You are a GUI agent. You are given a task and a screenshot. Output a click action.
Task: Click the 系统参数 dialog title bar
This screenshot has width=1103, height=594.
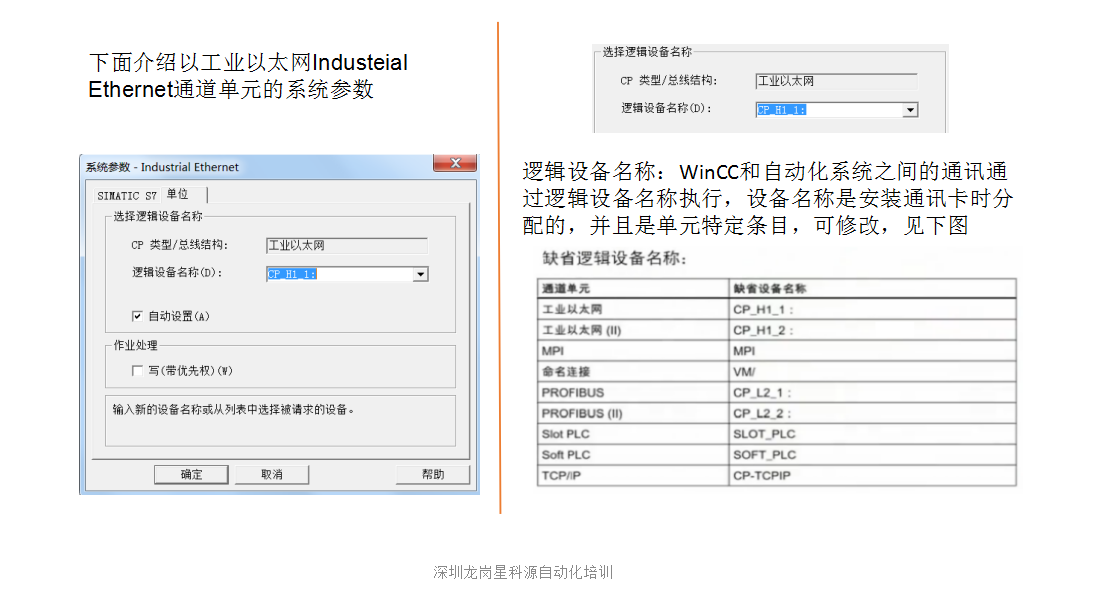[250, 167]
